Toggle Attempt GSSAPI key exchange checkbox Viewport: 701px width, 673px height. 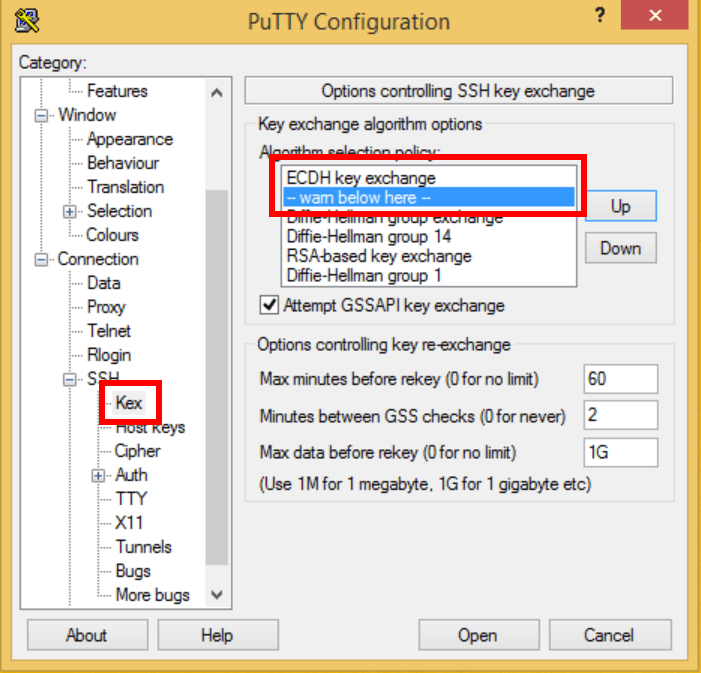(270, 306)
